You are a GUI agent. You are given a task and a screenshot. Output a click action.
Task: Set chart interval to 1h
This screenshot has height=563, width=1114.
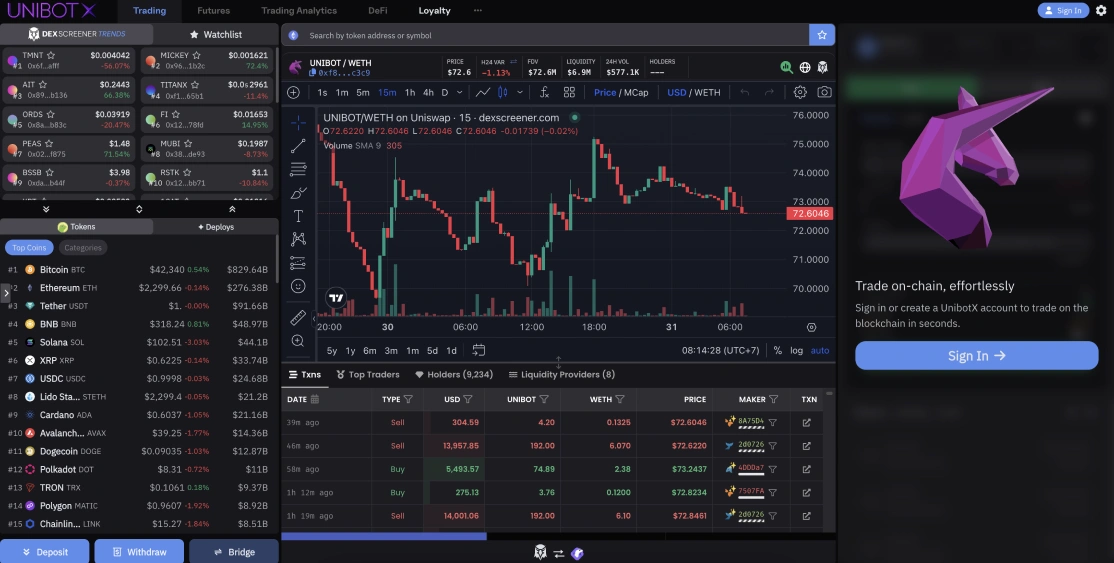(x=410, y=92)
